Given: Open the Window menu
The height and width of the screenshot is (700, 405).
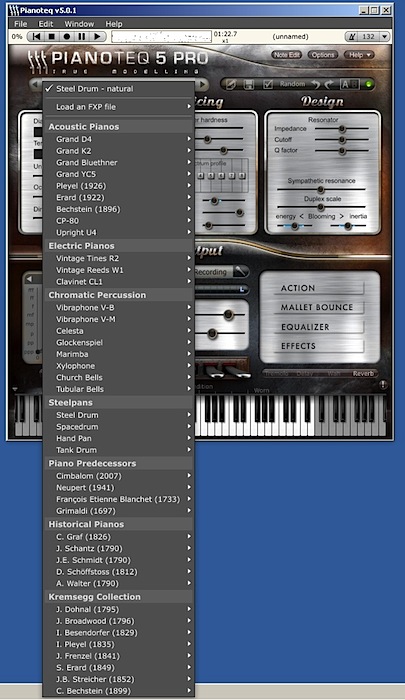Looking at the screenshot, I should tap(79, 24).
